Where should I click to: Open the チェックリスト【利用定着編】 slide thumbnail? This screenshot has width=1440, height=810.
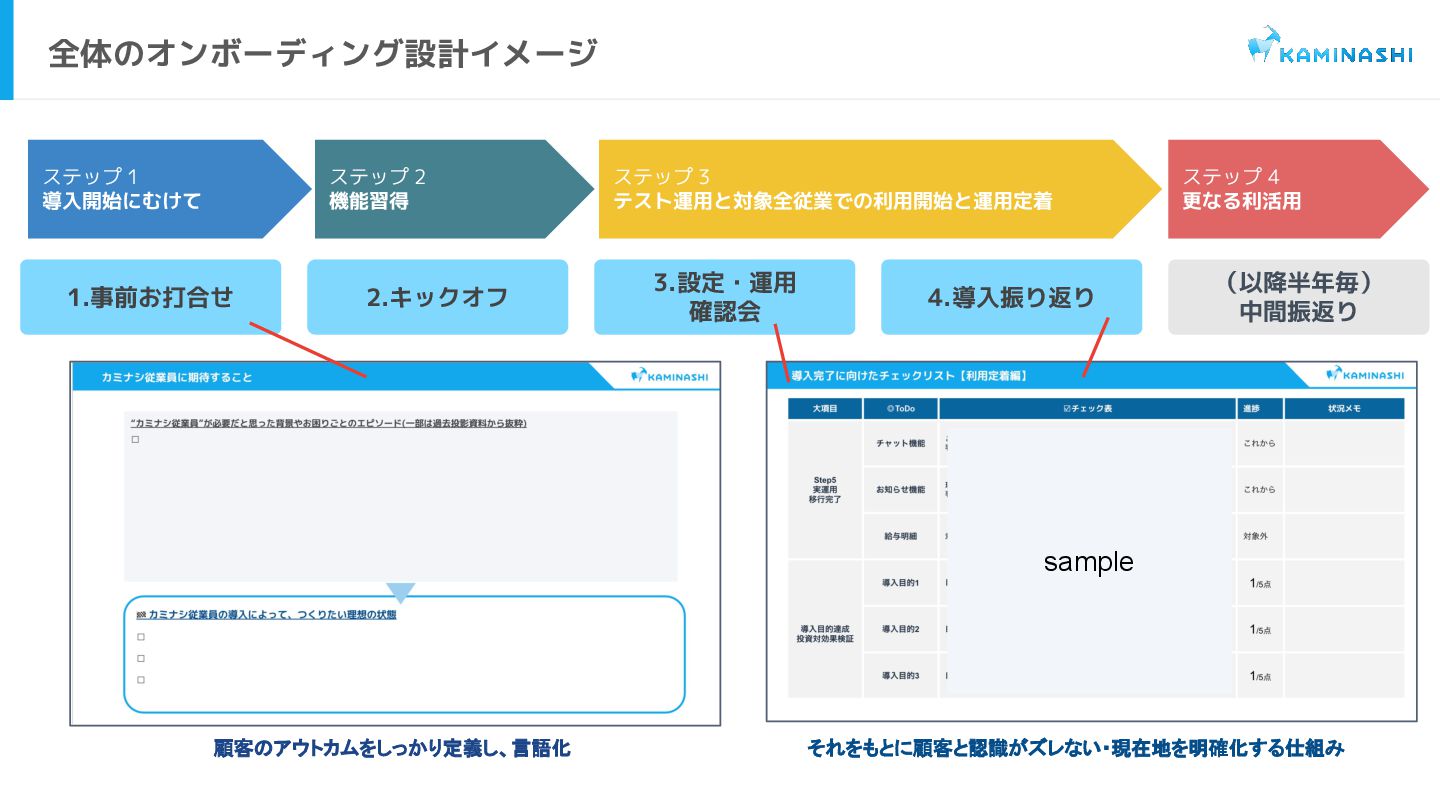point(1091,541)
